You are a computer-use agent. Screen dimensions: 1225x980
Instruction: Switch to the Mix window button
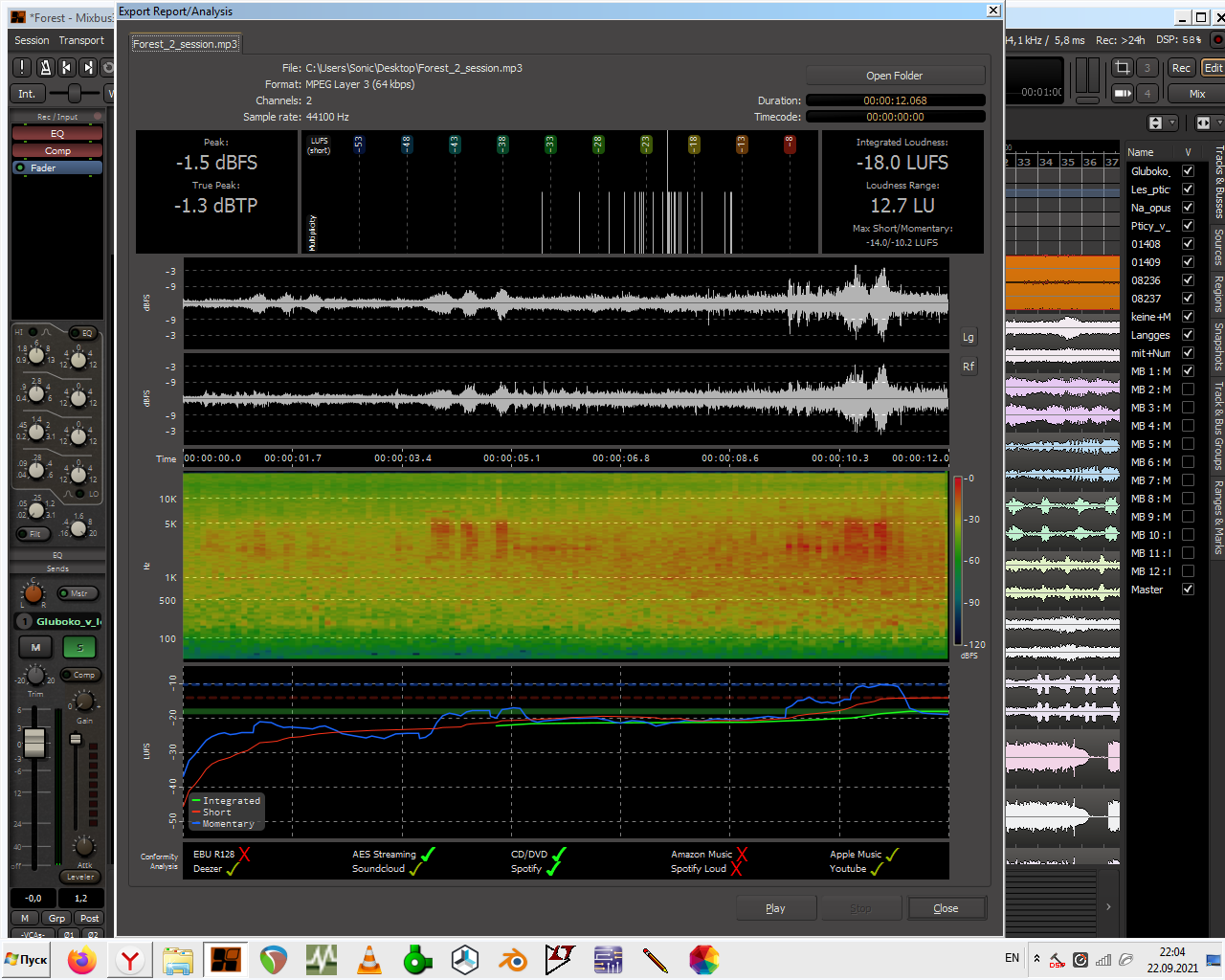pos(1196,94)
